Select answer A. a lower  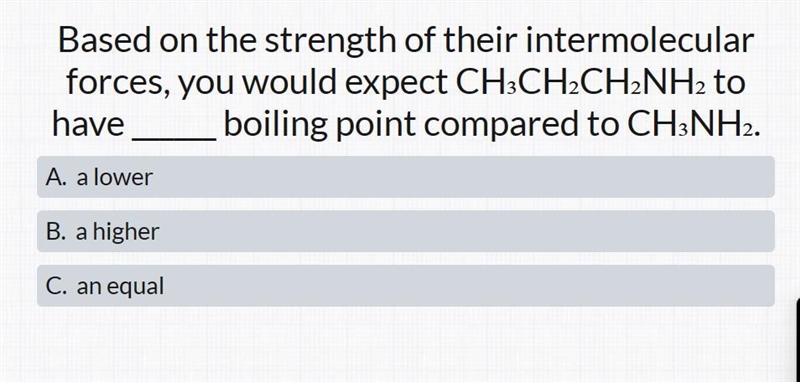(406, 177)
